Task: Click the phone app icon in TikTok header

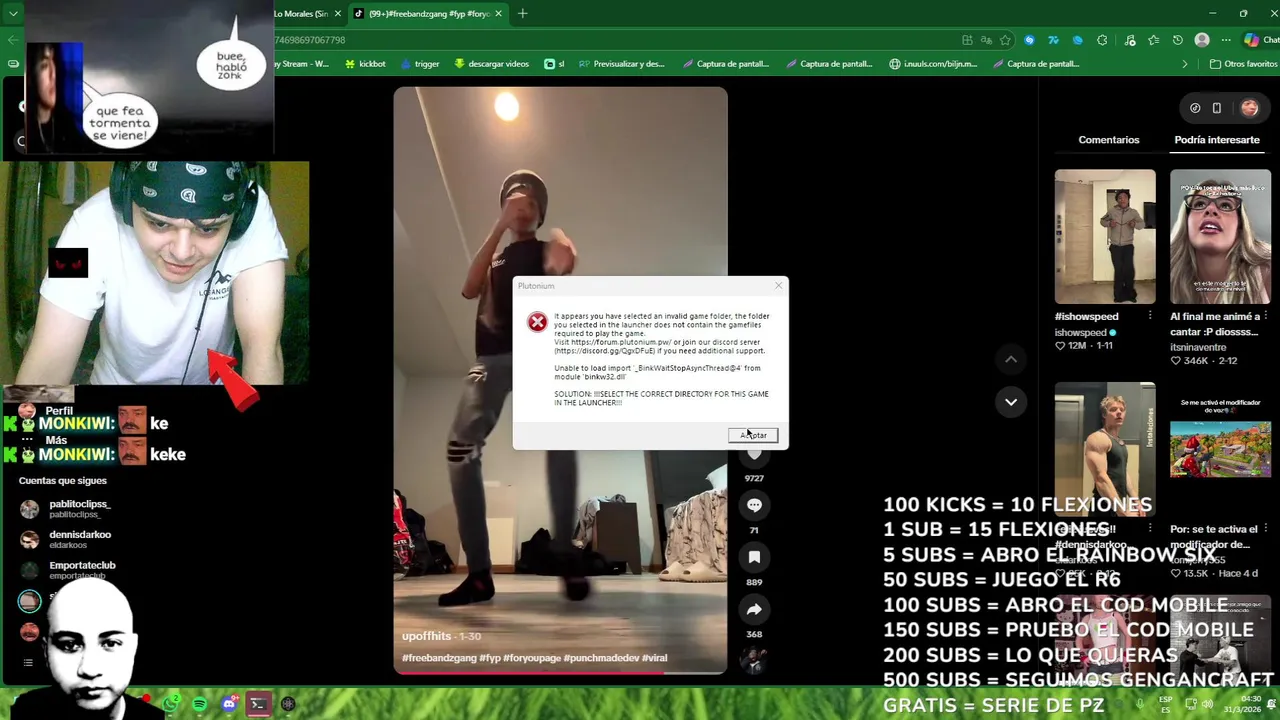Action: 1217,108
